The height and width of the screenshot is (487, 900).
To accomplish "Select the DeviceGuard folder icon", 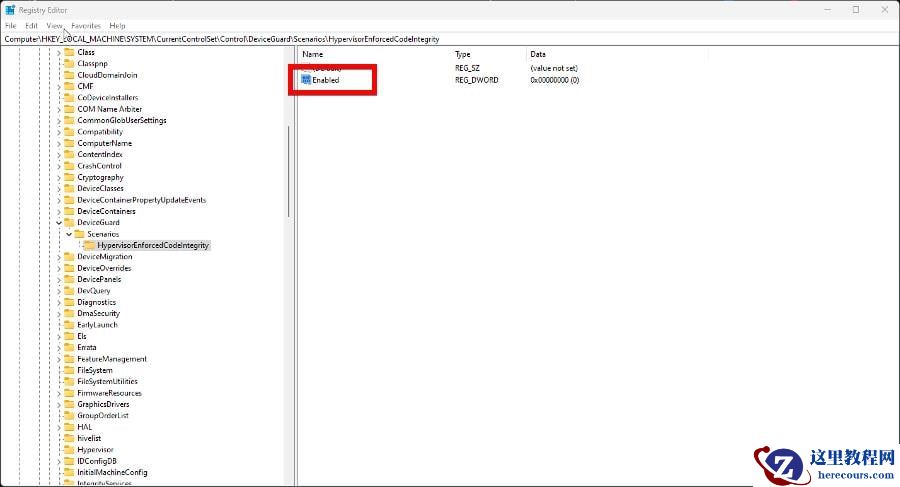I will [x=69, y=223].
